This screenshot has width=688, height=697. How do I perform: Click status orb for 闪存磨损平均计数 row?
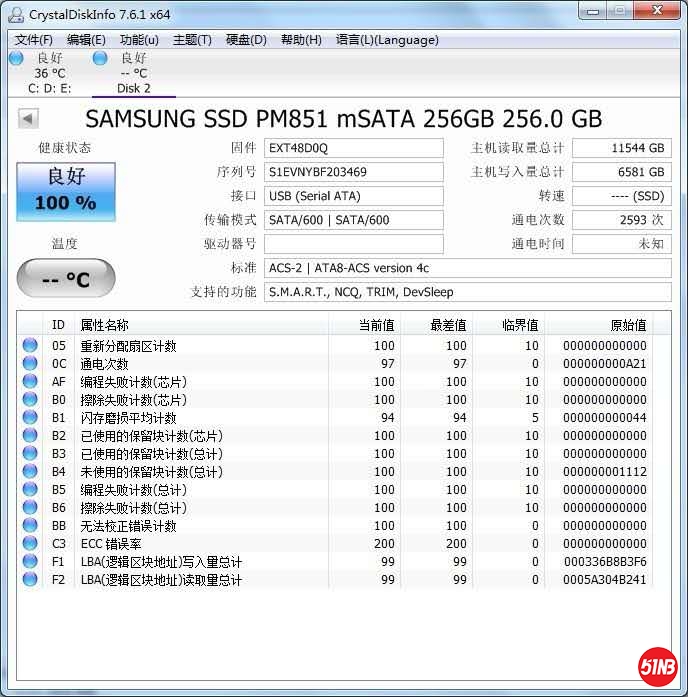point(30,418)
